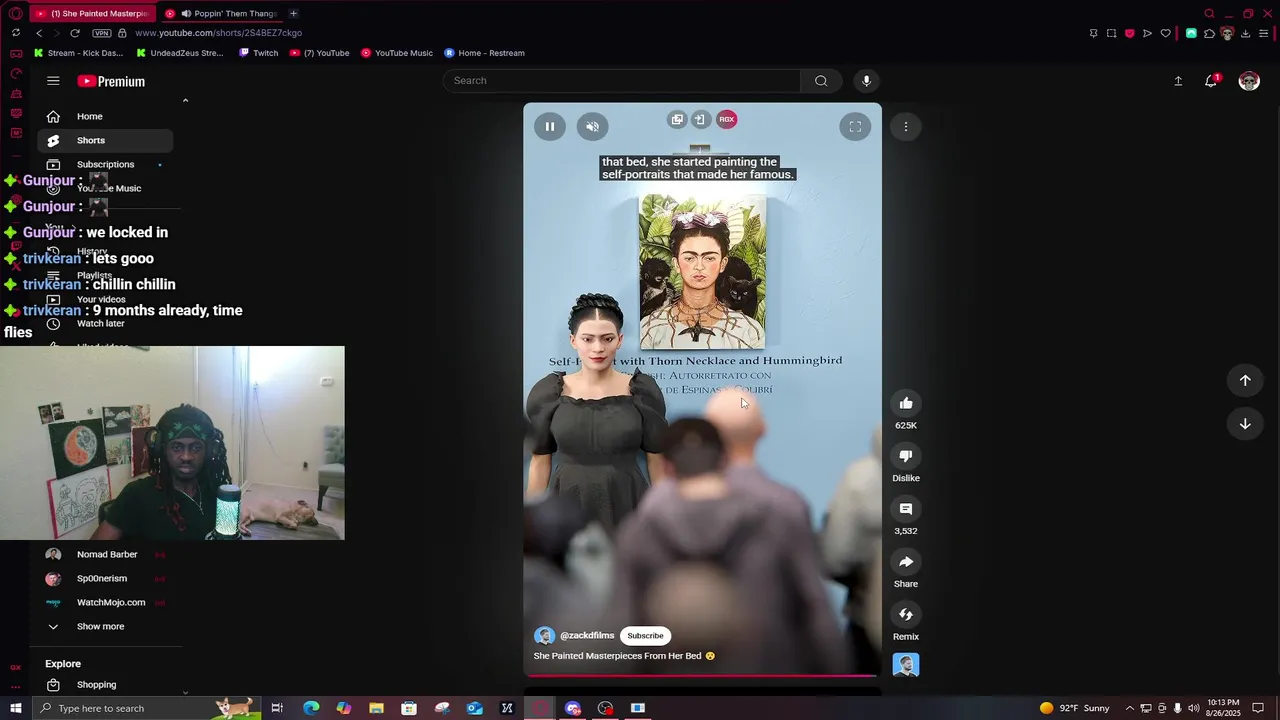The height and width of the screenshot is (720, 1280).
Task: Open the Windows Start menu
Action: [16, 708]
